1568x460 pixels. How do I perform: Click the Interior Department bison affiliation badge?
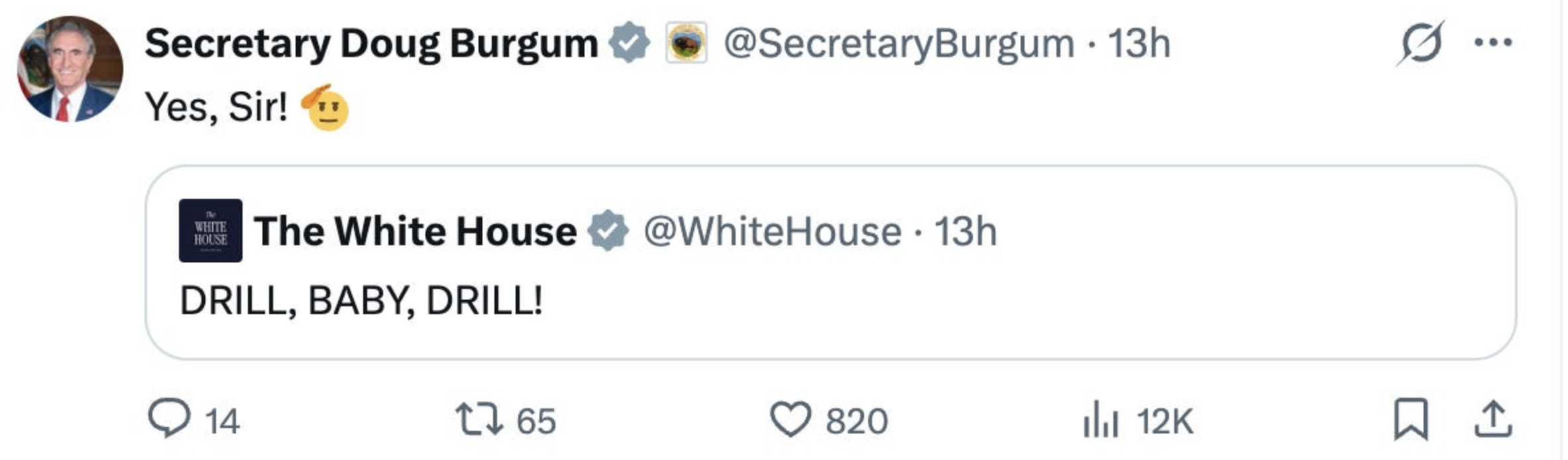pos(686,43)
